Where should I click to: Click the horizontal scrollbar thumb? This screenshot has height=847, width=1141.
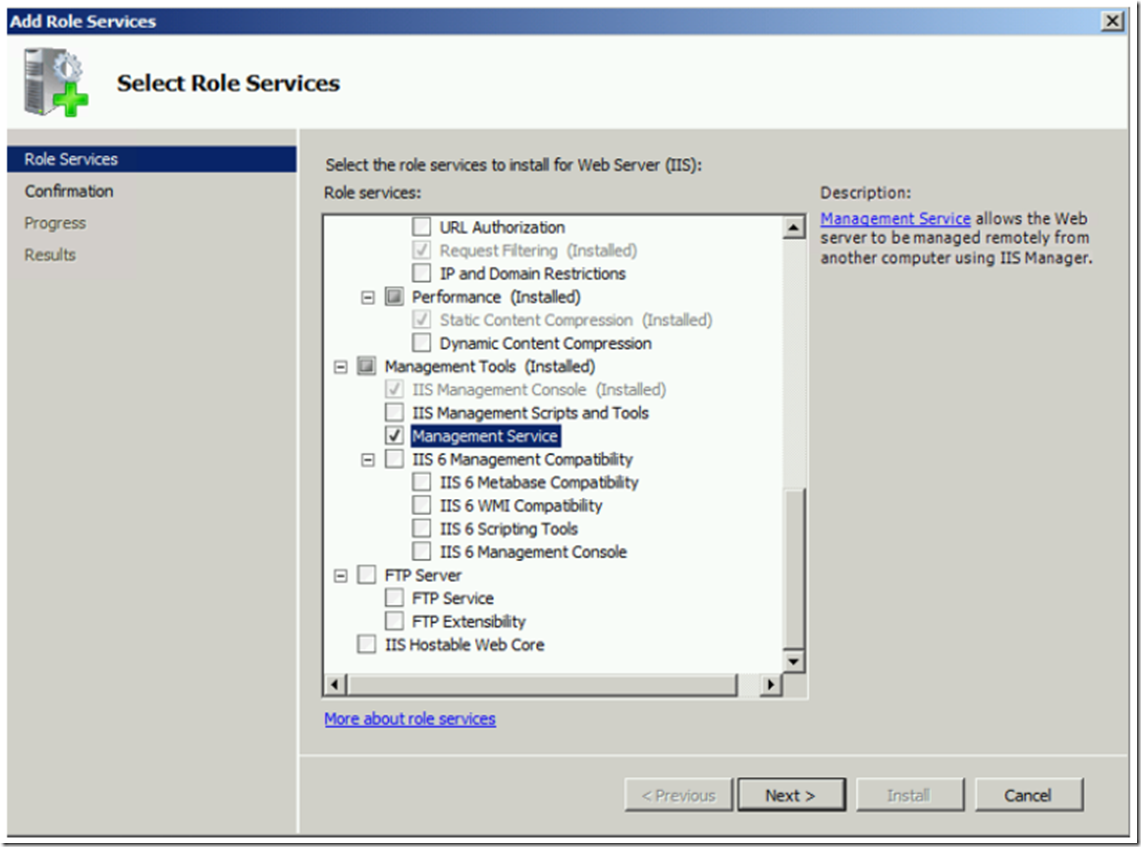click(x=543, y=684)
